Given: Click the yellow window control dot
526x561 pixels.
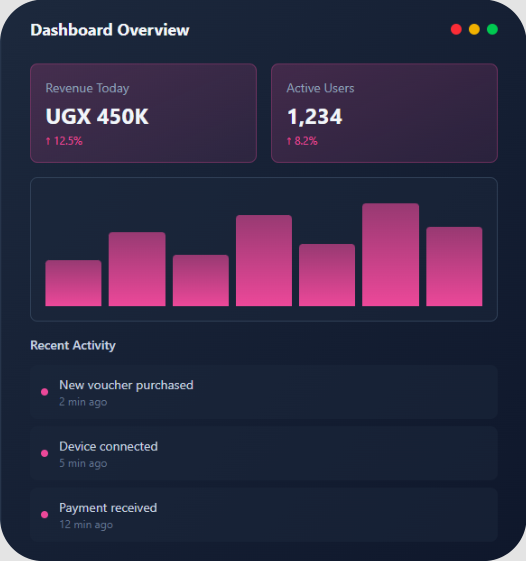Looking at the screenshot, I should pyautogui.click(x=474, y=29).
